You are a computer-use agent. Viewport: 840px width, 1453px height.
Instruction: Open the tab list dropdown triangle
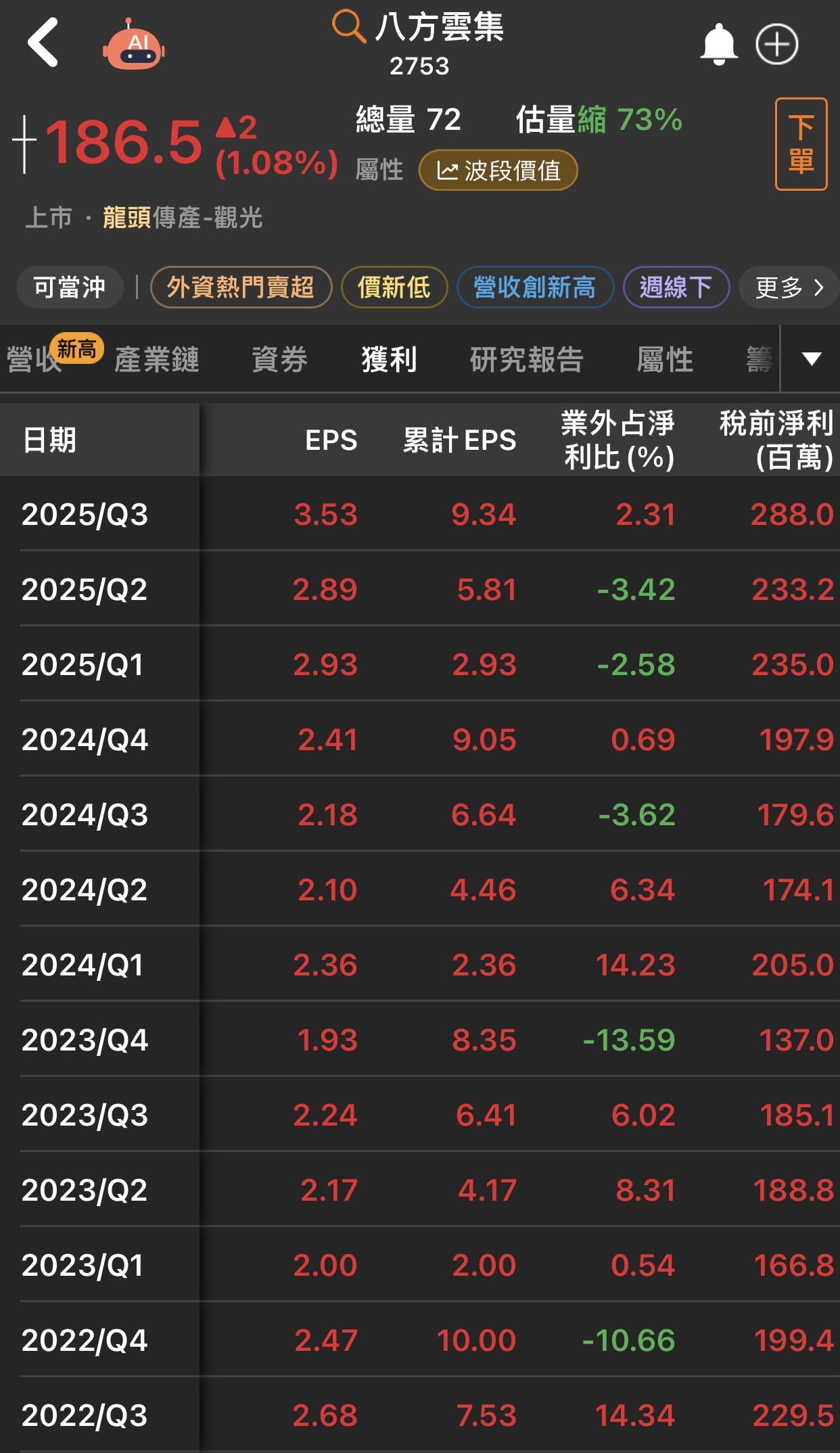pos(811,359)
